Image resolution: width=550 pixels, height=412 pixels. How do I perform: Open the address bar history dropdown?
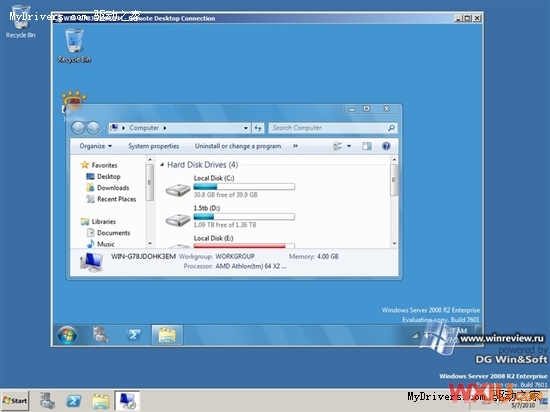[x=246, y=128]
